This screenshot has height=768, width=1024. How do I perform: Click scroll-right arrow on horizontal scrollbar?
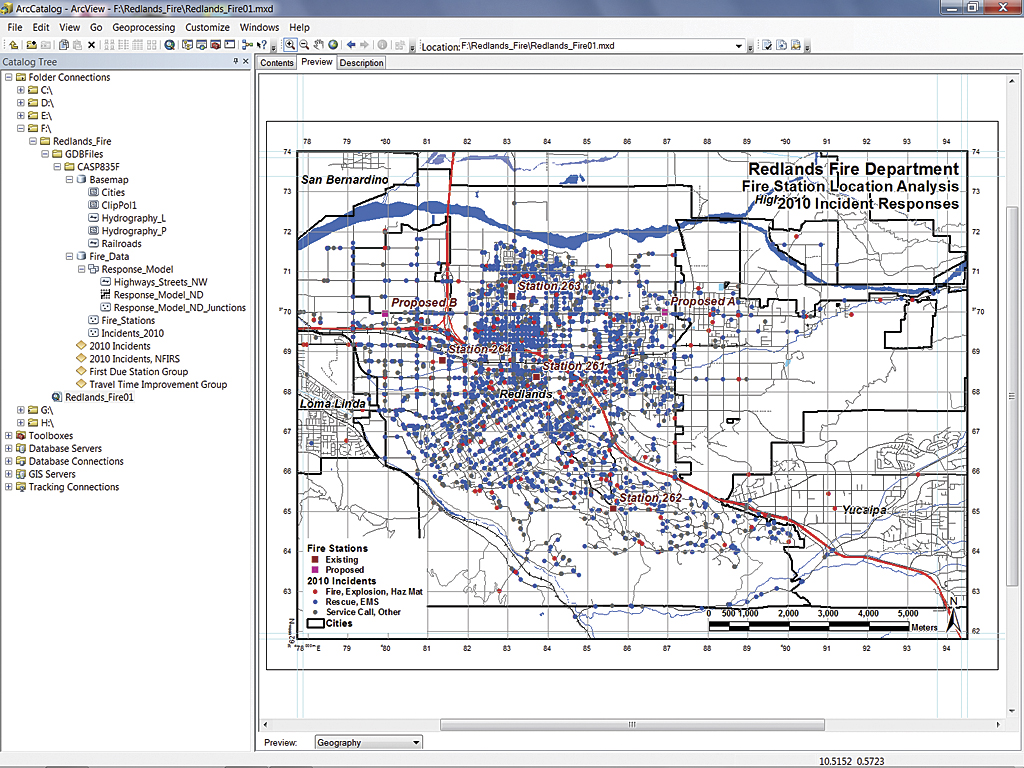[x=998, y=724]
